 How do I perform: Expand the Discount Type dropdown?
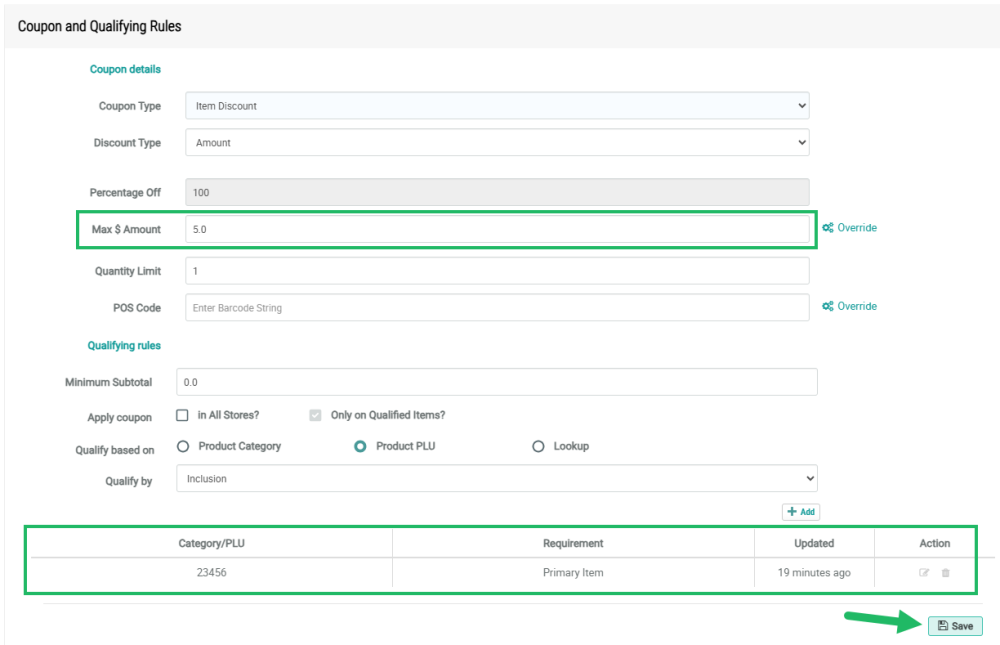pos(497,143)
